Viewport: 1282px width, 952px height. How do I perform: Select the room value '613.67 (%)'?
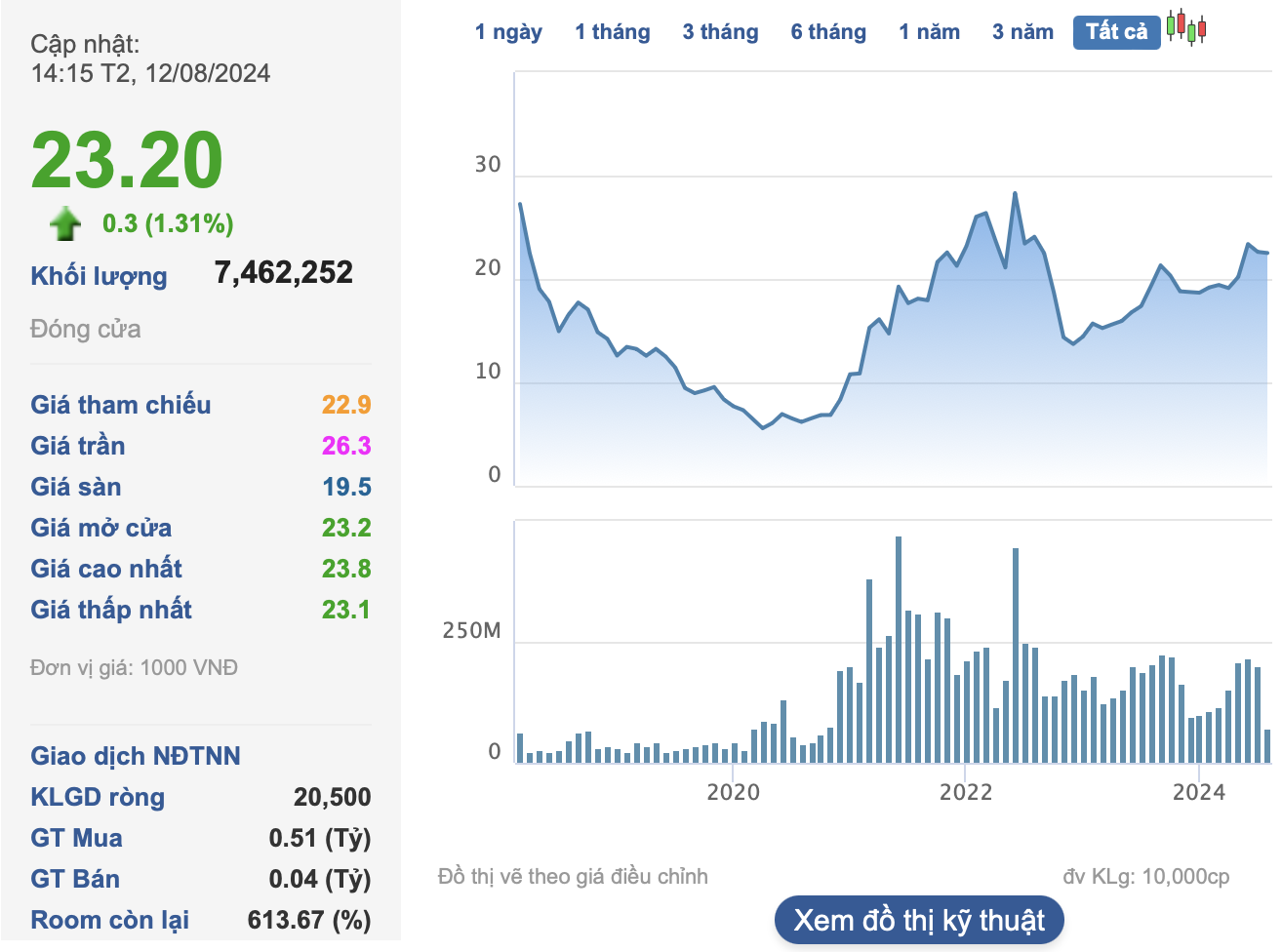point(309,920)
